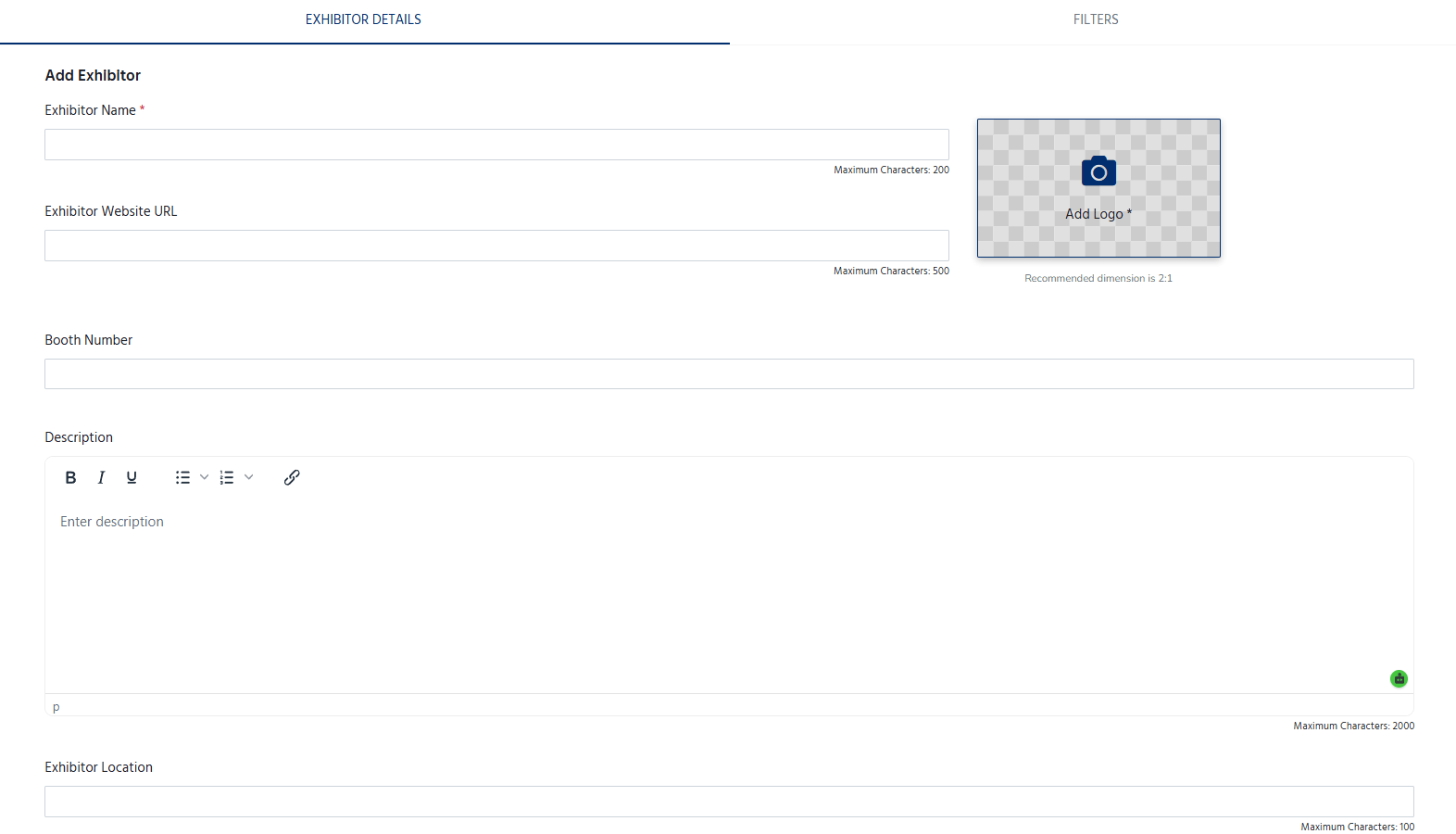Click the 'Maximum Characters: 2000' note
This screenshot has width=1456, height=834.
(x=1354, y=727)
